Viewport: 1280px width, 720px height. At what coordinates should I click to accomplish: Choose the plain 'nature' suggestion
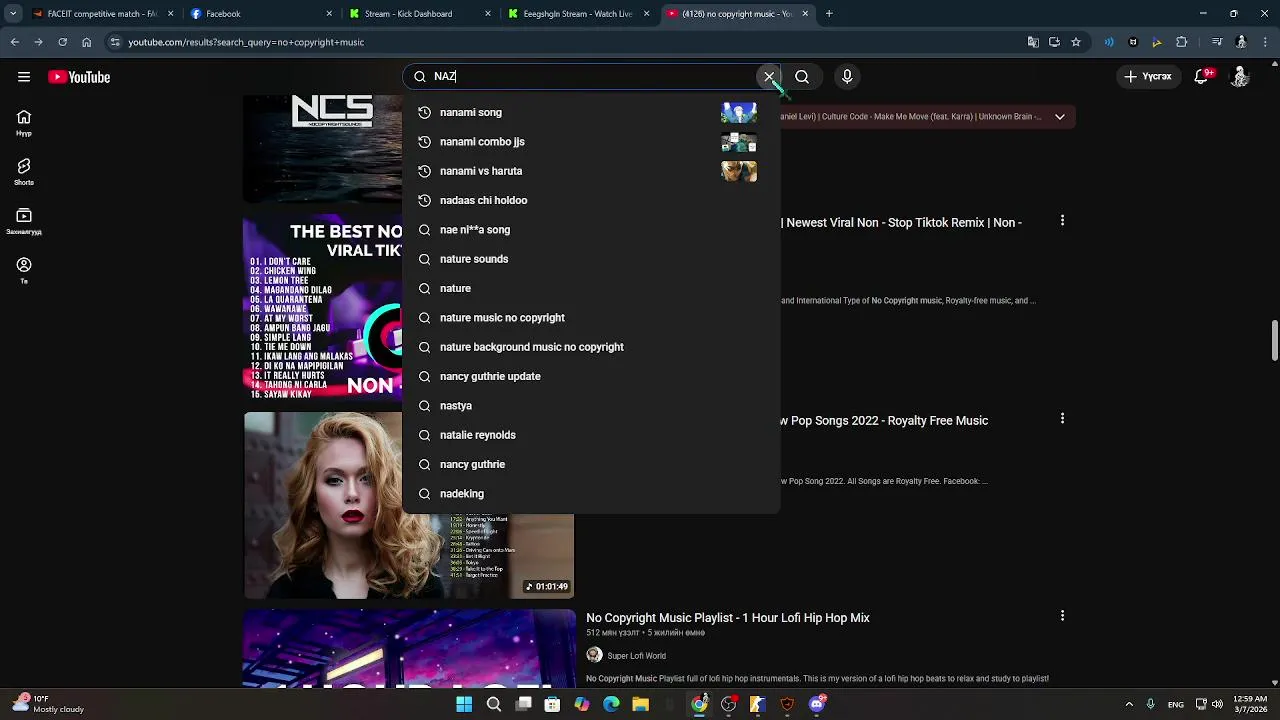click(590, 288)
